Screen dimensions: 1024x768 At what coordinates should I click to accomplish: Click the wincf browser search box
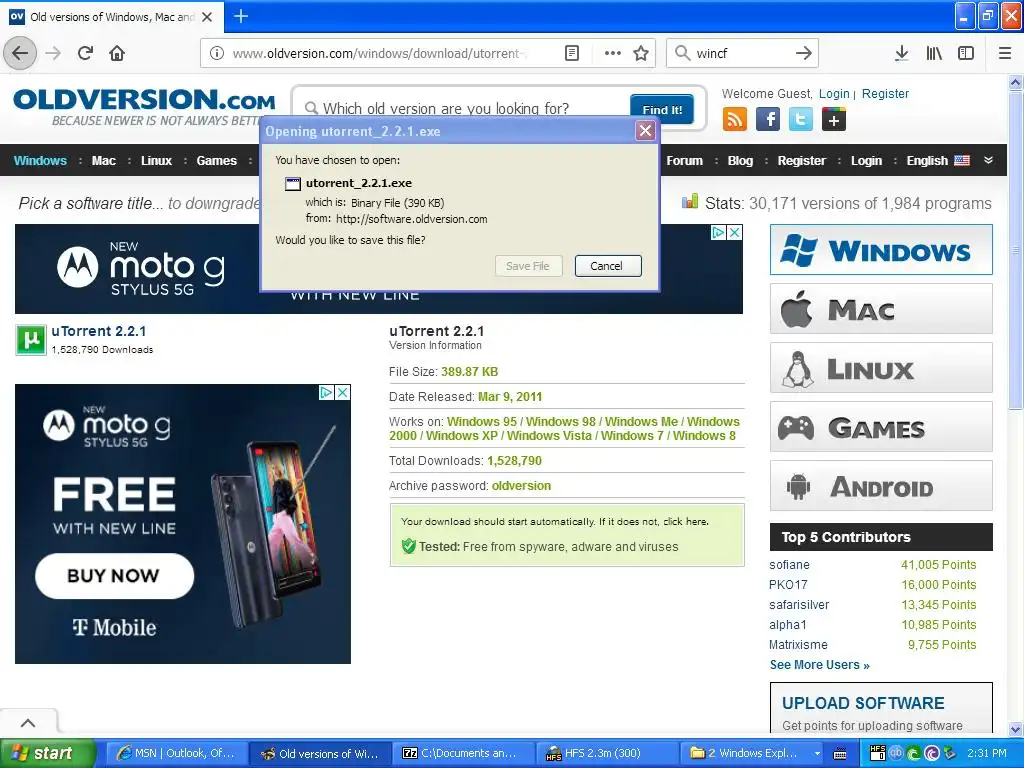tap(741, 53)
